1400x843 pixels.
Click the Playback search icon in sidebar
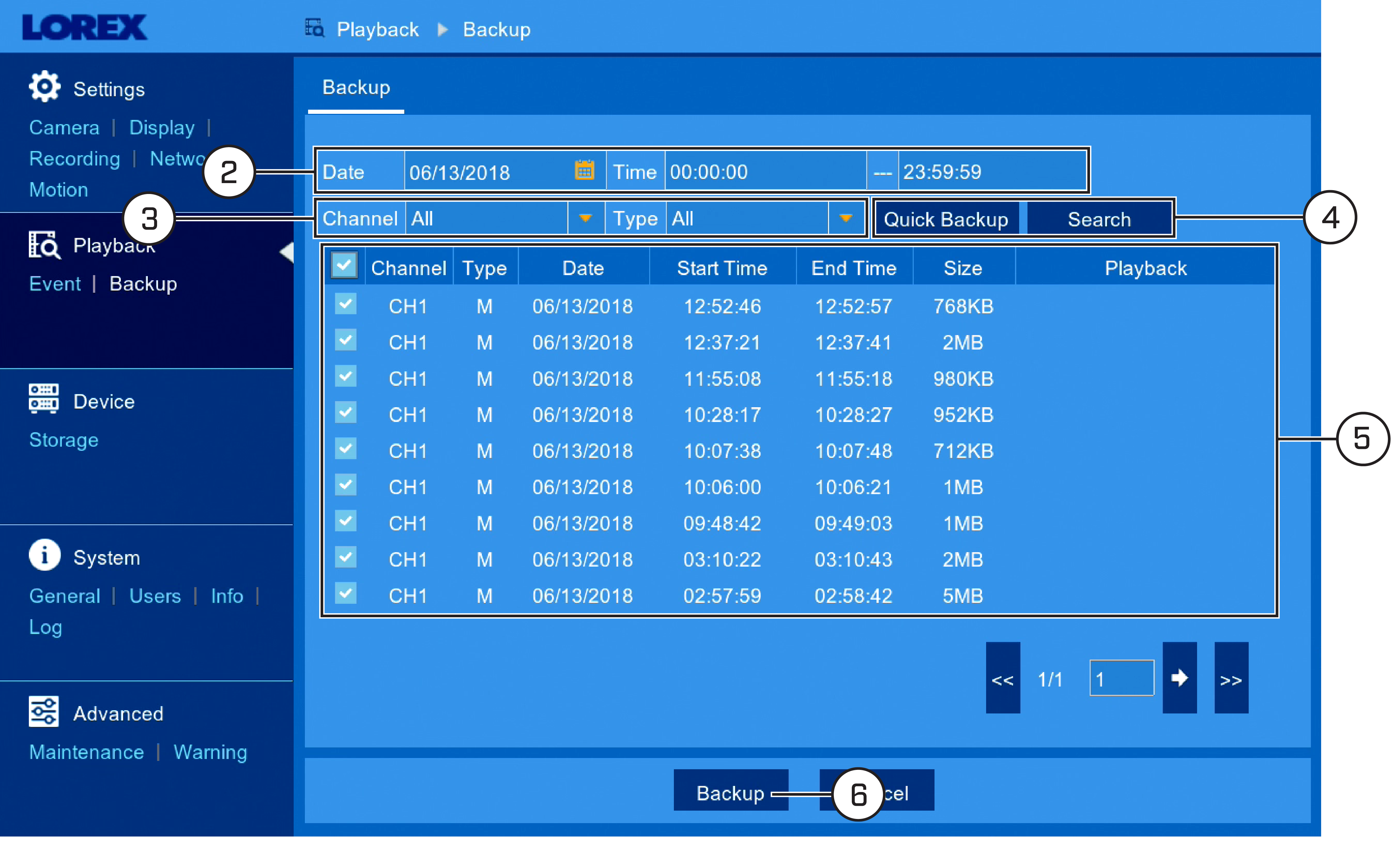click(44, 245)
